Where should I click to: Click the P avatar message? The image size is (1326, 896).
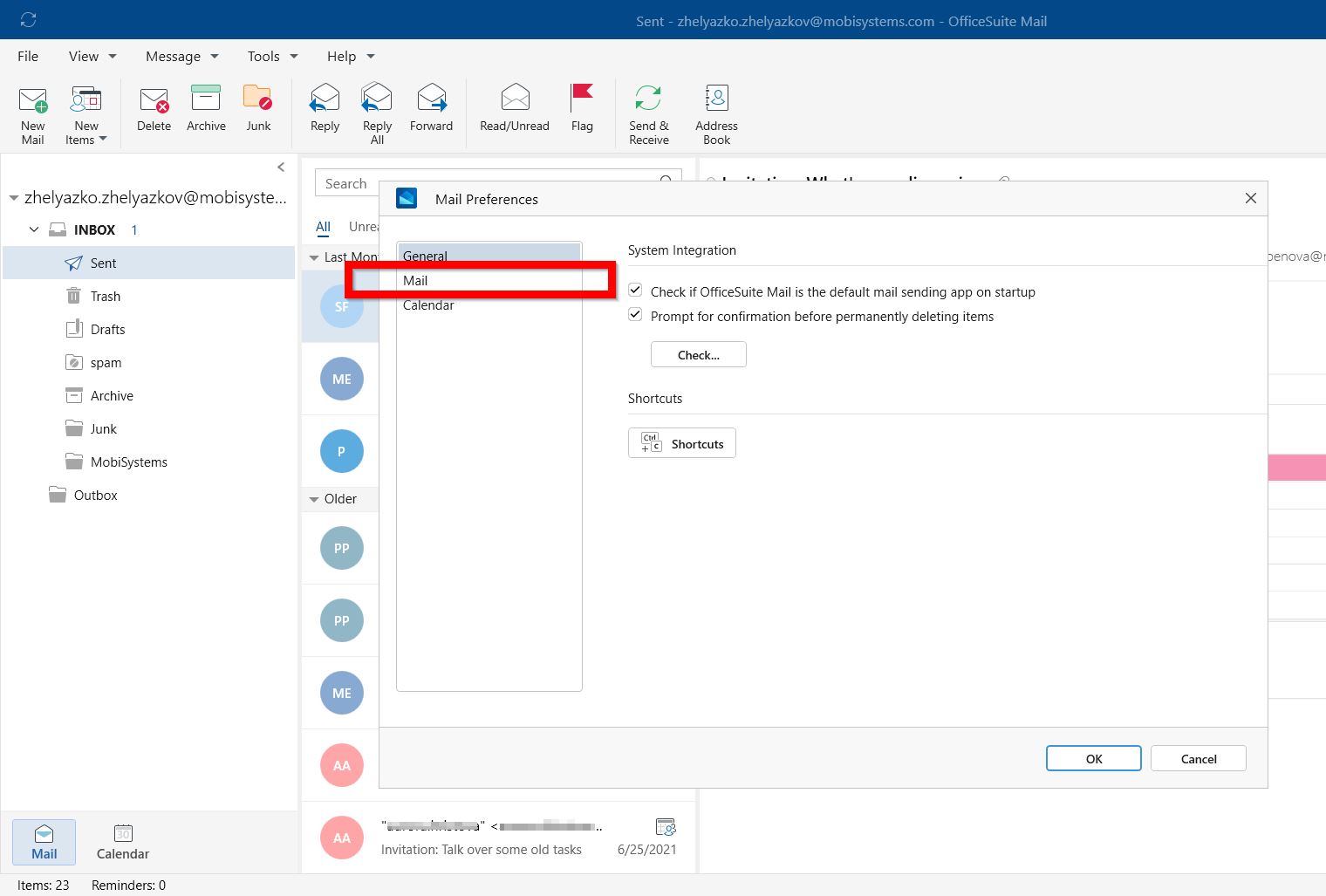tap(342, 451)
